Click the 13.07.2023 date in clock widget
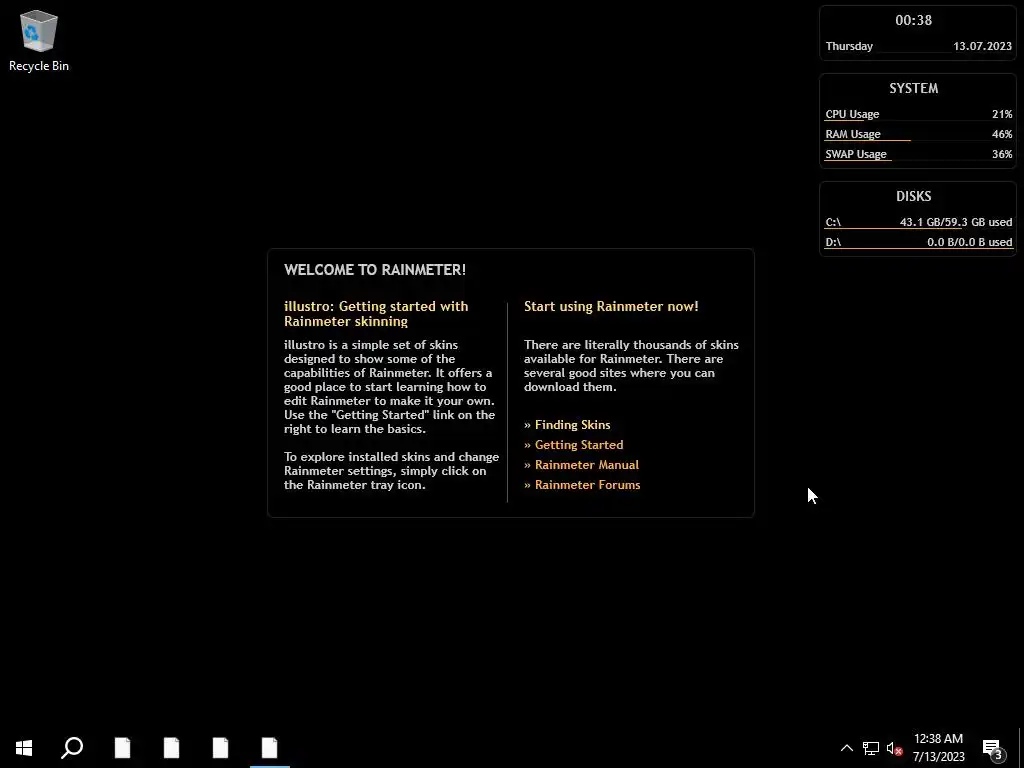Viewport: 1024px width, 768px height. click(x=982, y=46)
